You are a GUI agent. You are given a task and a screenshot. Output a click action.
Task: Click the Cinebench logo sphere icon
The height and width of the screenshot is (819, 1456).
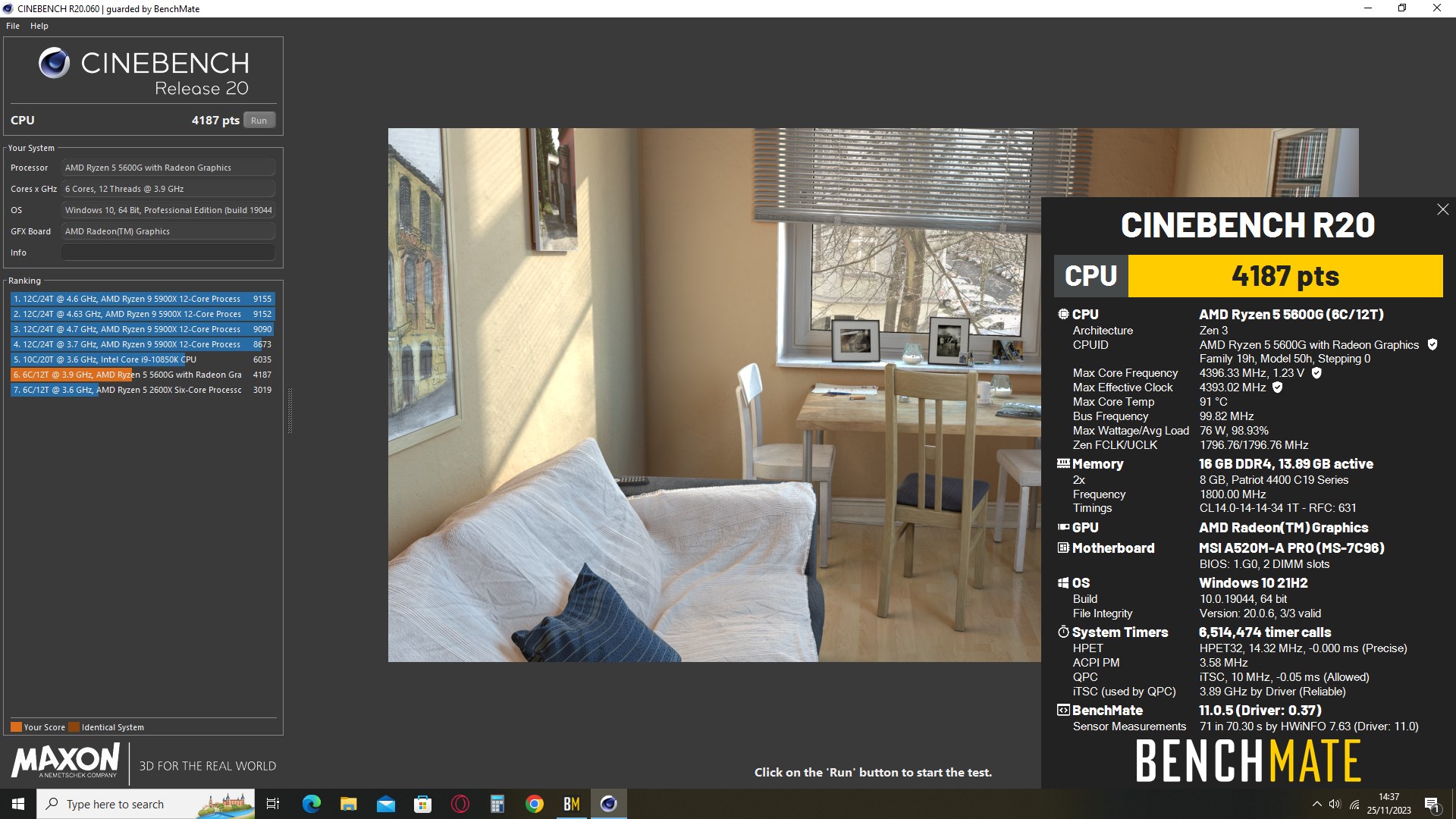pos(54,63)
